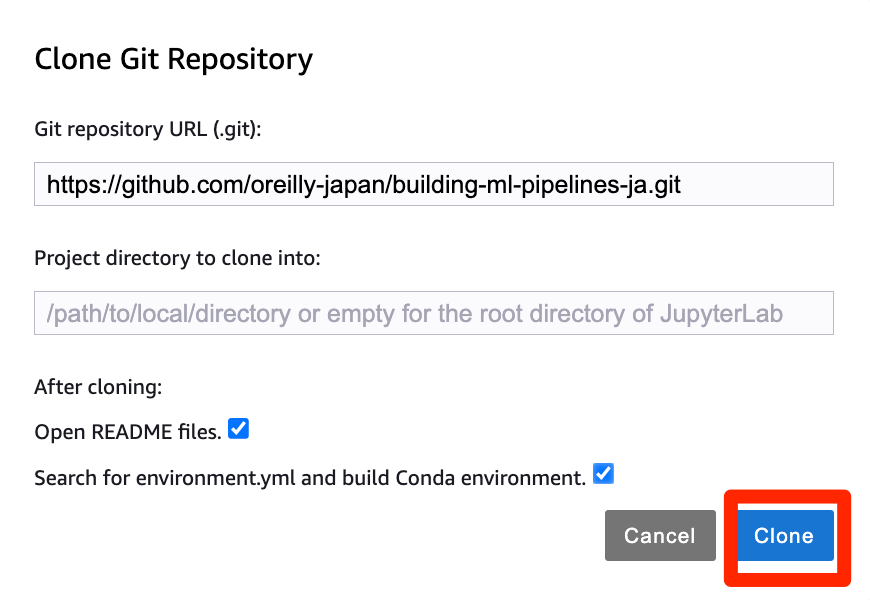Uncheck the Open README files checkbox

click(238, 430)
